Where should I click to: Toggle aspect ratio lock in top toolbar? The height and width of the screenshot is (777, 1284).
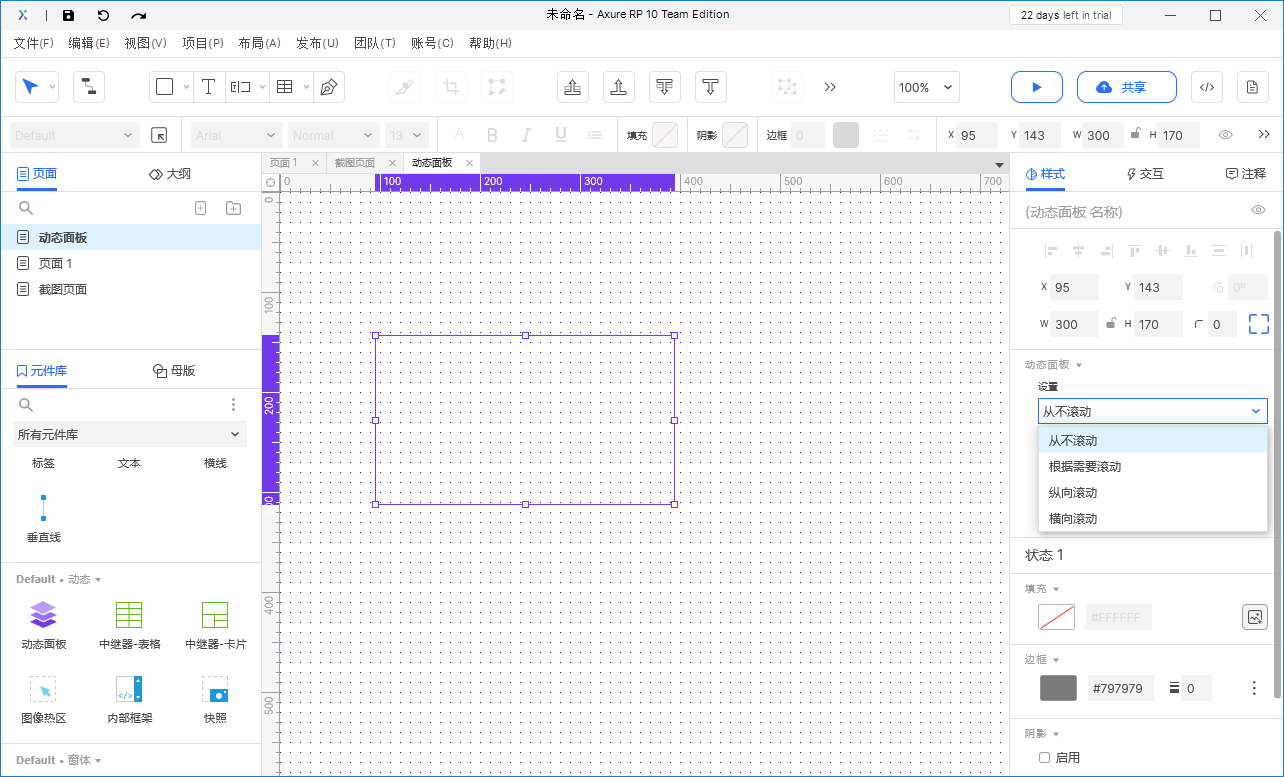pos(1135,134)
